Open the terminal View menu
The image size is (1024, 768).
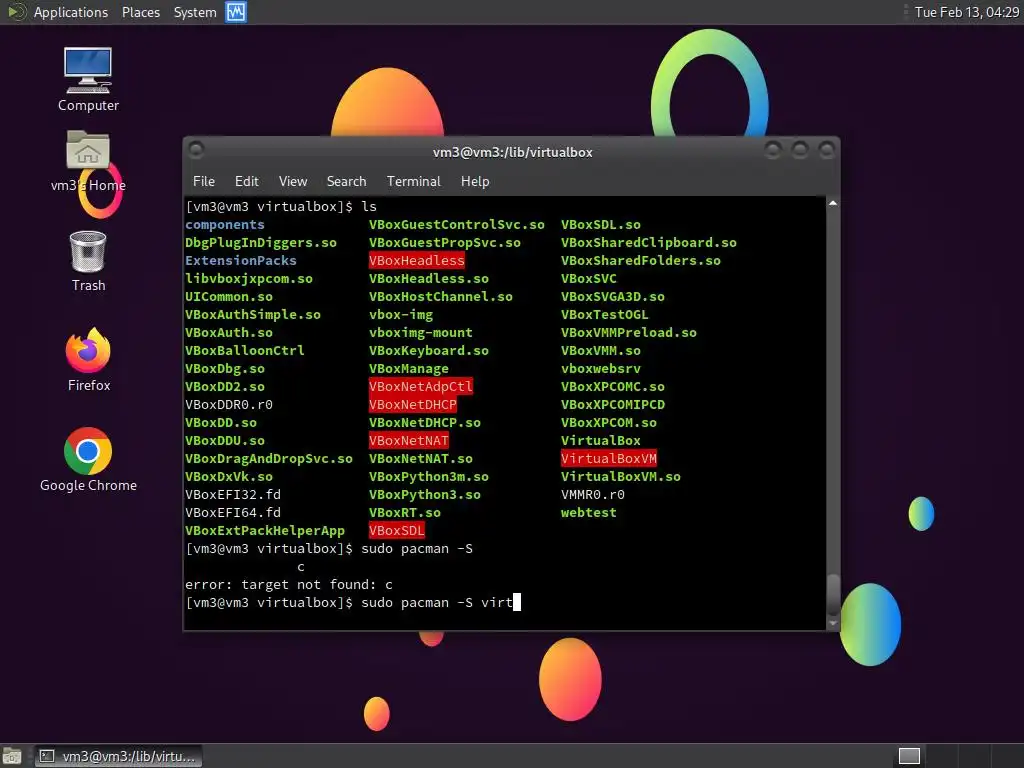(x=293, y=182)
